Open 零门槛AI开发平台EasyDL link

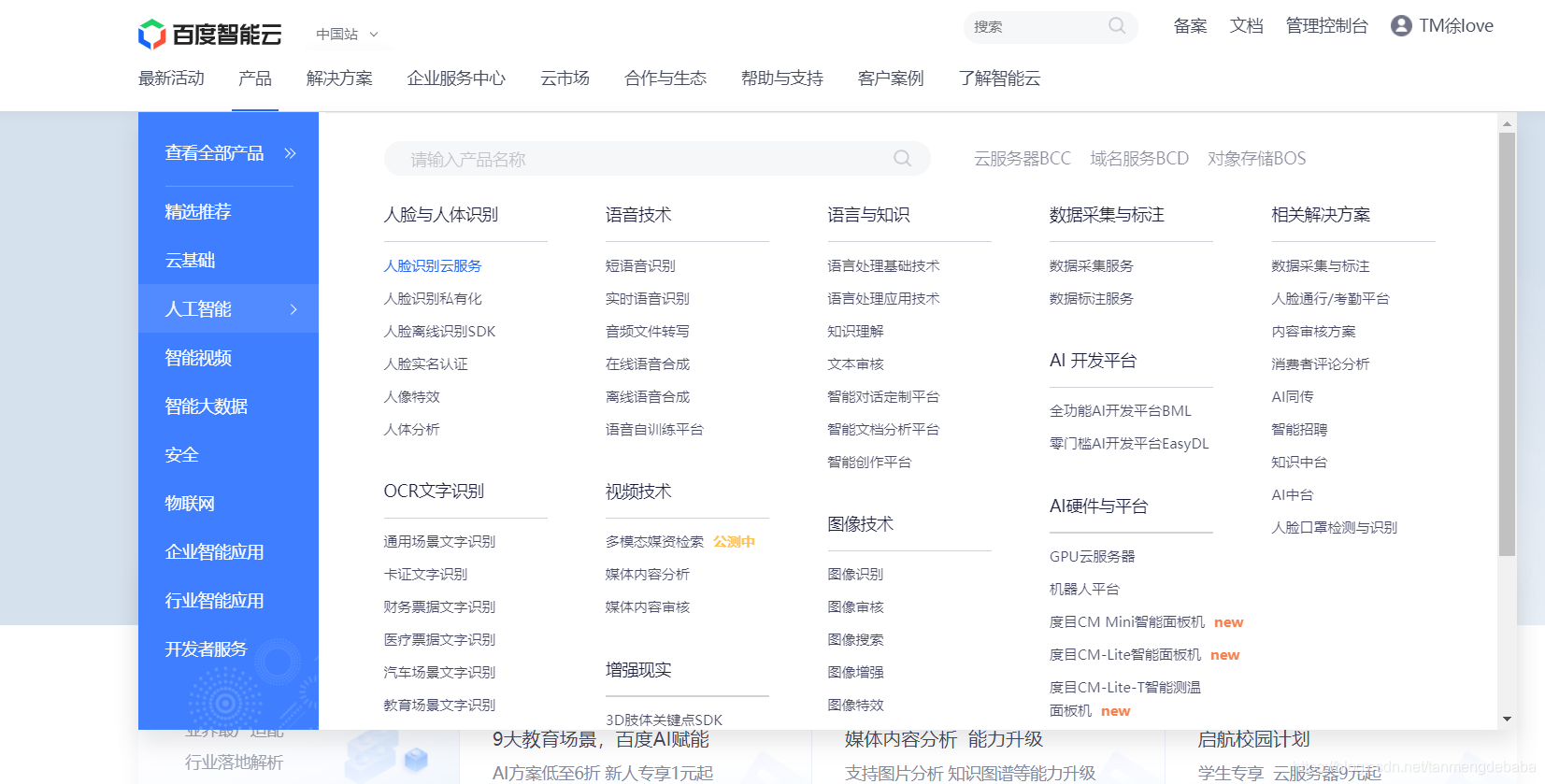click(x=1129, y=444)
